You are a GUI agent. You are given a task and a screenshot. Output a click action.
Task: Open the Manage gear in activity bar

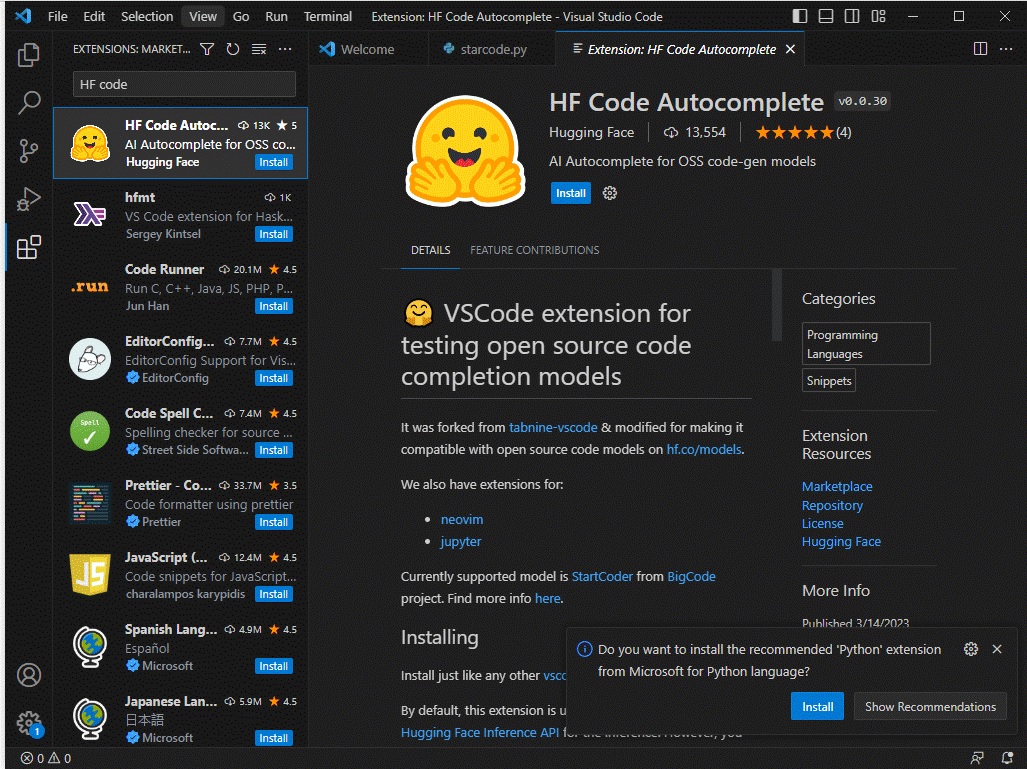[x=28, y=723]
